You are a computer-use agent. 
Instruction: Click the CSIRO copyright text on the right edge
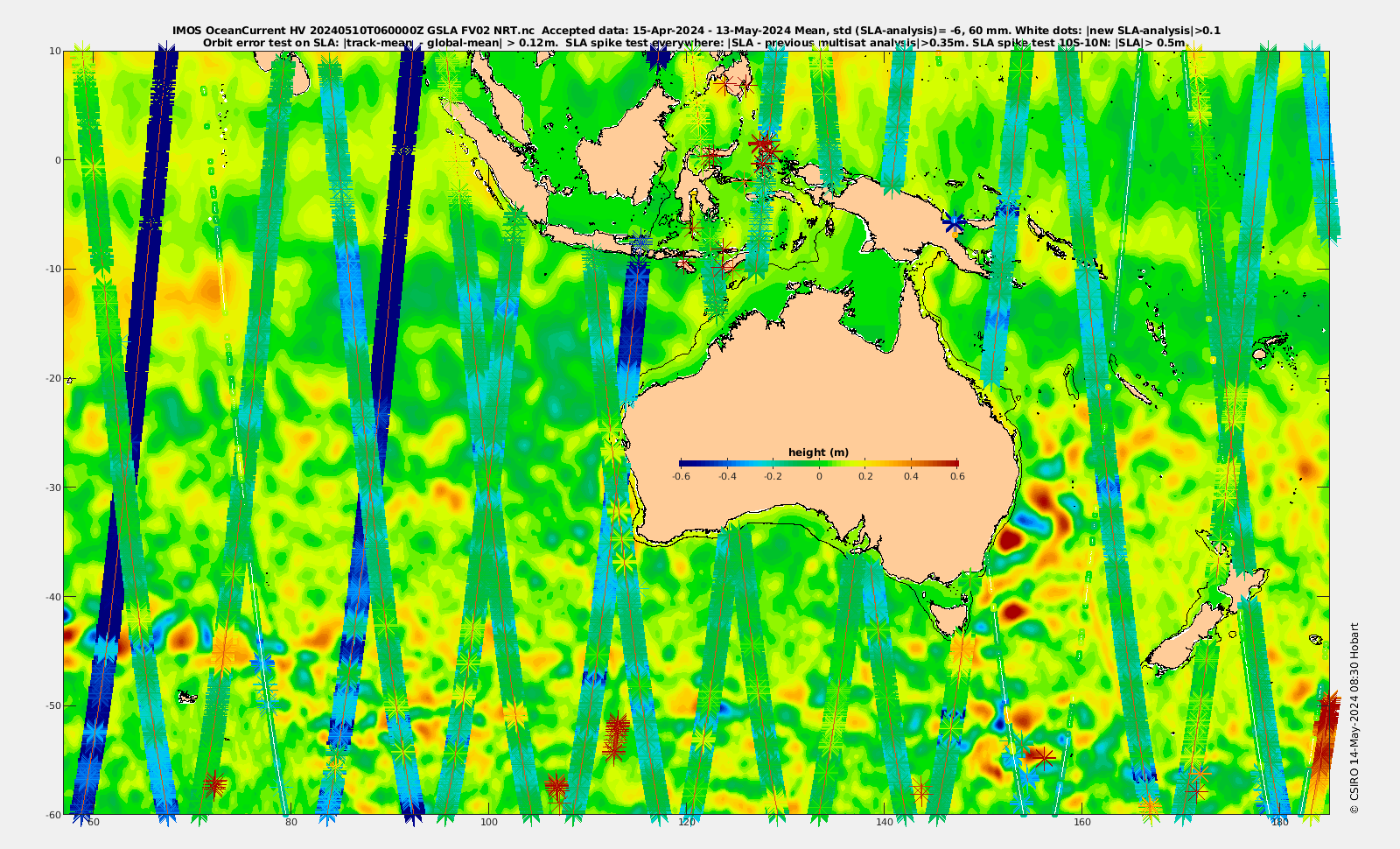click(1354, 718)
